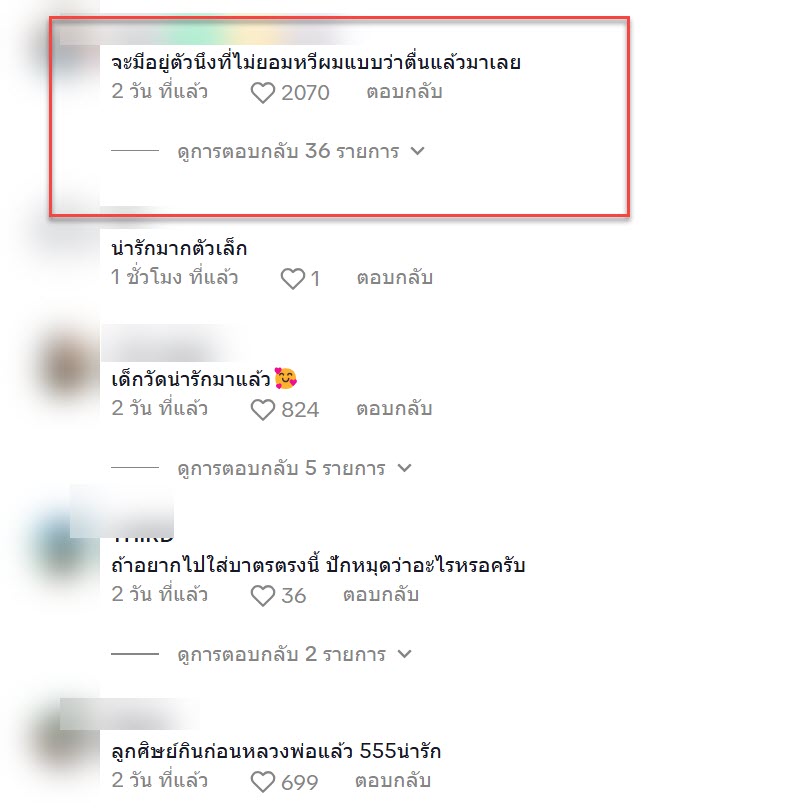Like the comment with 699 likes
Screen dimensions: 794x808
click(263, 782)
